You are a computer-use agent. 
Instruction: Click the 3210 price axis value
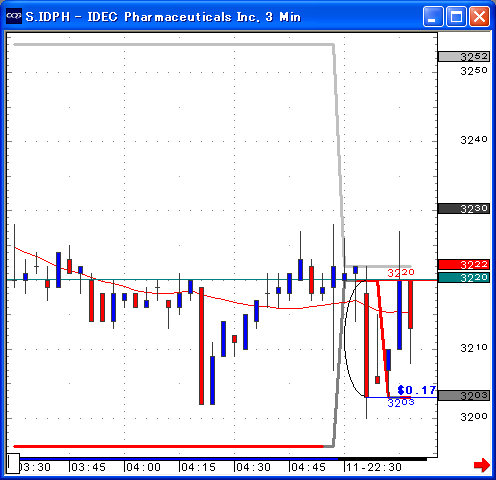click(474, 348)
